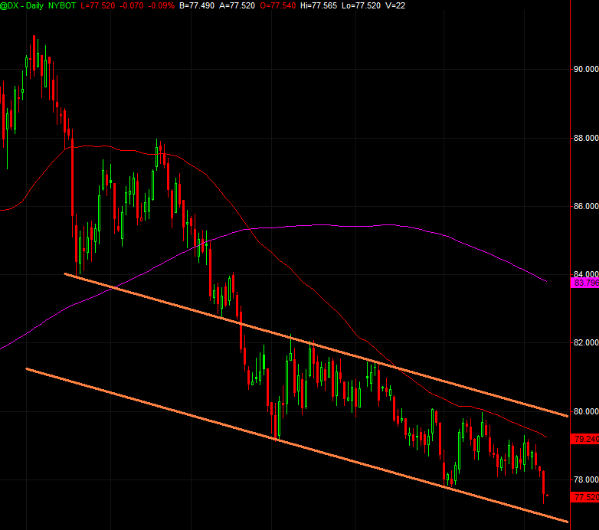Click the -0.09% percent change value
Image resolution: width=599 pixels, height=530 pixels.
point(161,5)
